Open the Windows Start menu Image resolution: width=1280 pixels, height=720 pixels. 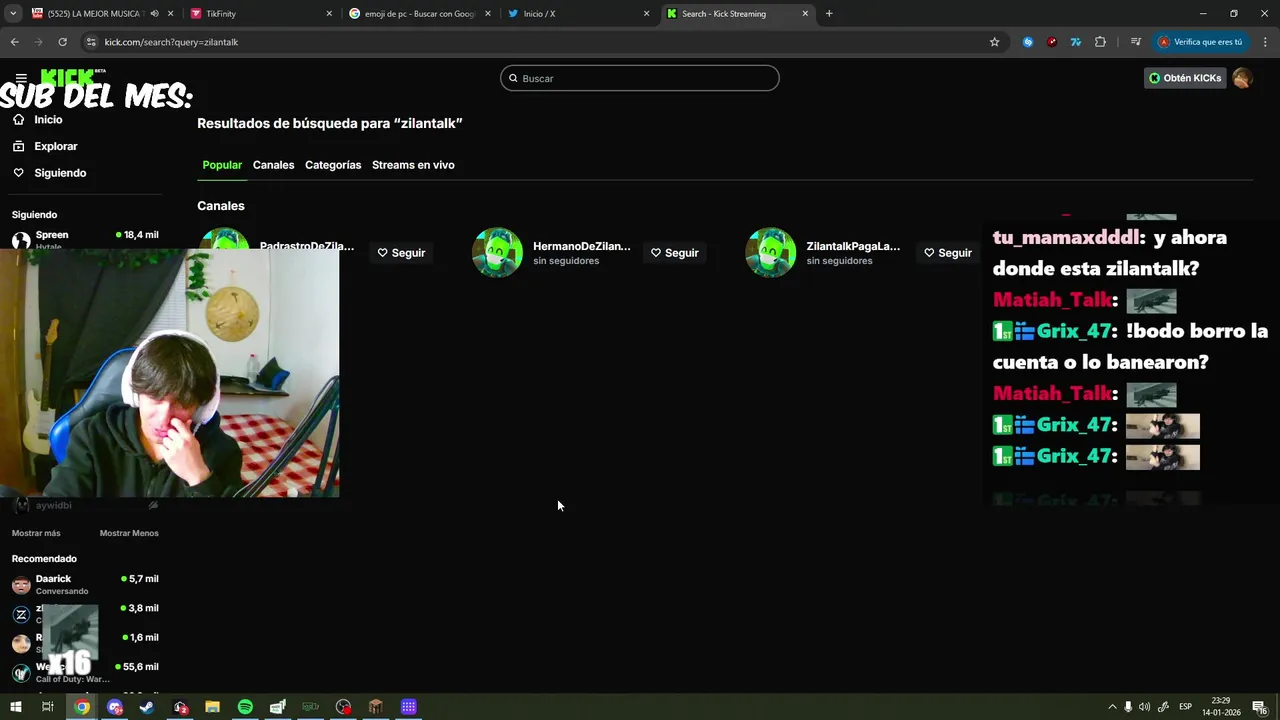(x=15, y=707)
